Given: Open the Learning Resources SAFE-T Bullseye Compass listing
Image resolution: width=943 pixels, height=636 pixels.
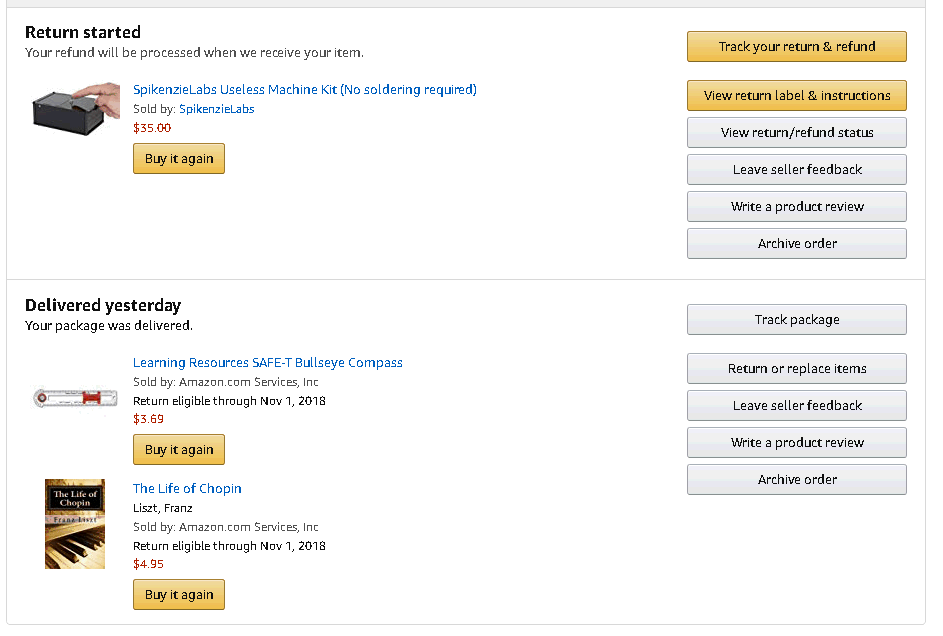Looking at the screenshot, I should coord(267,362).
